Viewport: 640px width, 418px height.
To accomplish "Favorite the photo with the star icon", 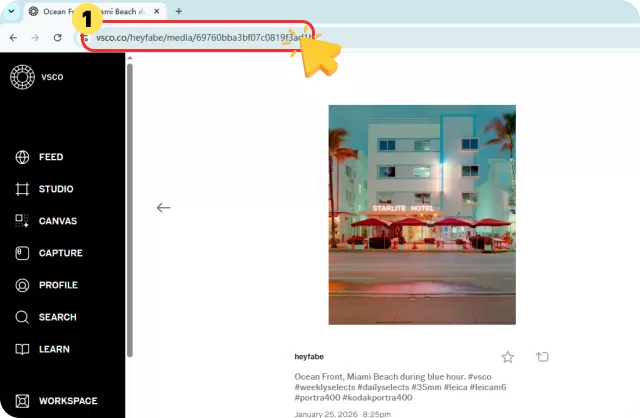I will (508, 357).
